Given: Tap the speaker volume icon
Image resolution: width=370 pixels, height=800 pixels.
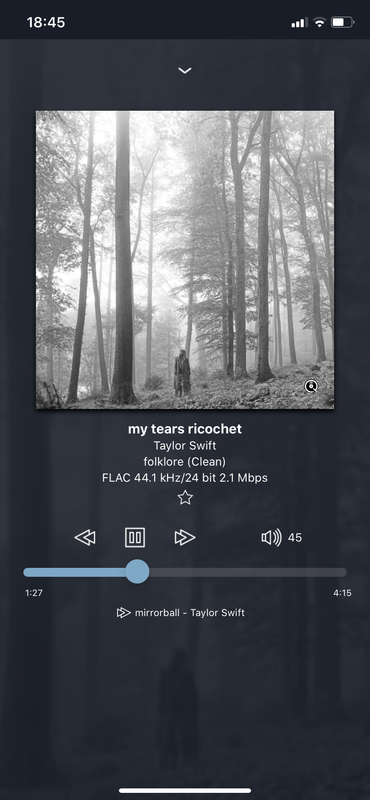Looking at the screenshot, I should pos(272,537).
